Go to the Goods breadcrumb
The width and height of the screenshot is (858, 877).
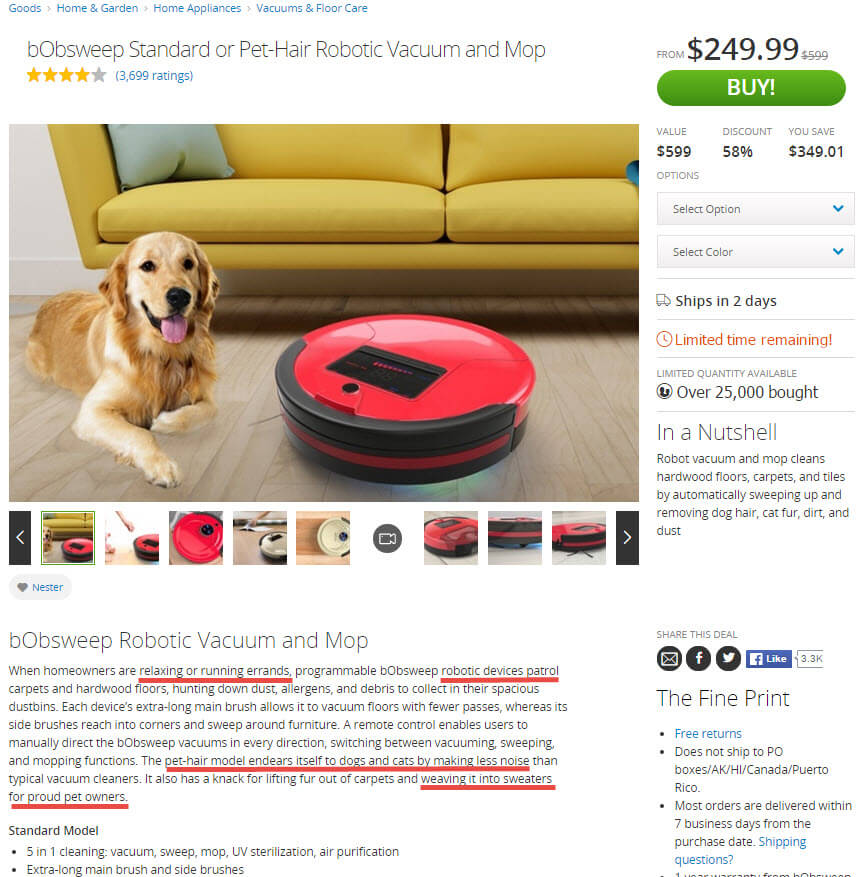pos(25,8)
